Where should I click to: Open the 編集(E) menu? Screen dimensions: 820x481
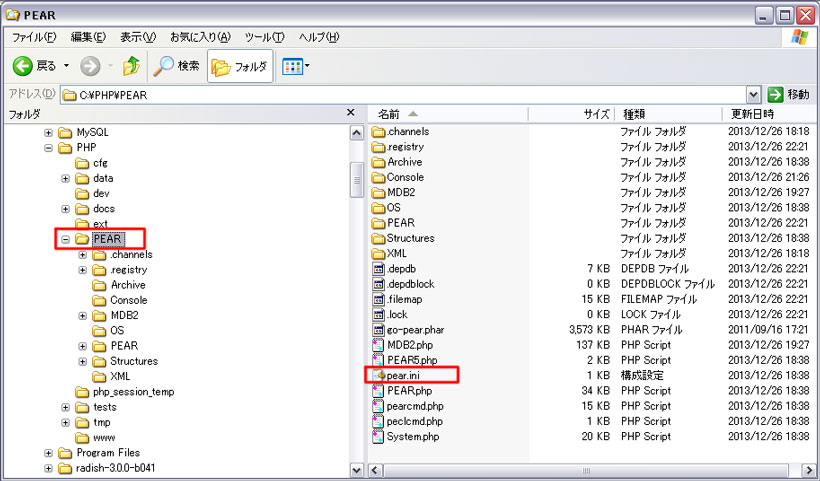click(88, 37)
